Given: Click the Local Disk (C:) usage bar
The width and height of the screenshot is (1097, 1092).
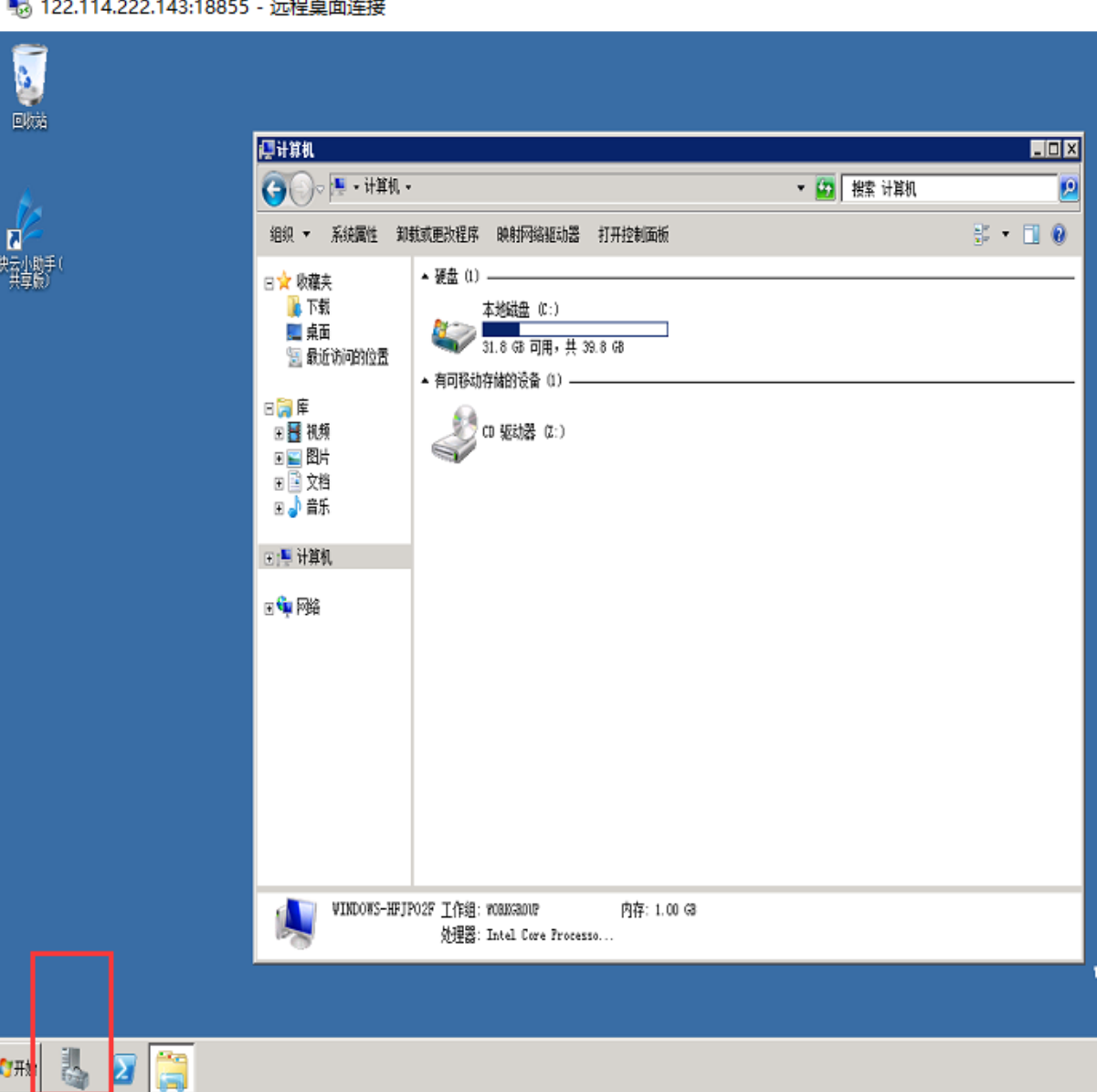Looking at the screenshot, I should tap(575, 329).
